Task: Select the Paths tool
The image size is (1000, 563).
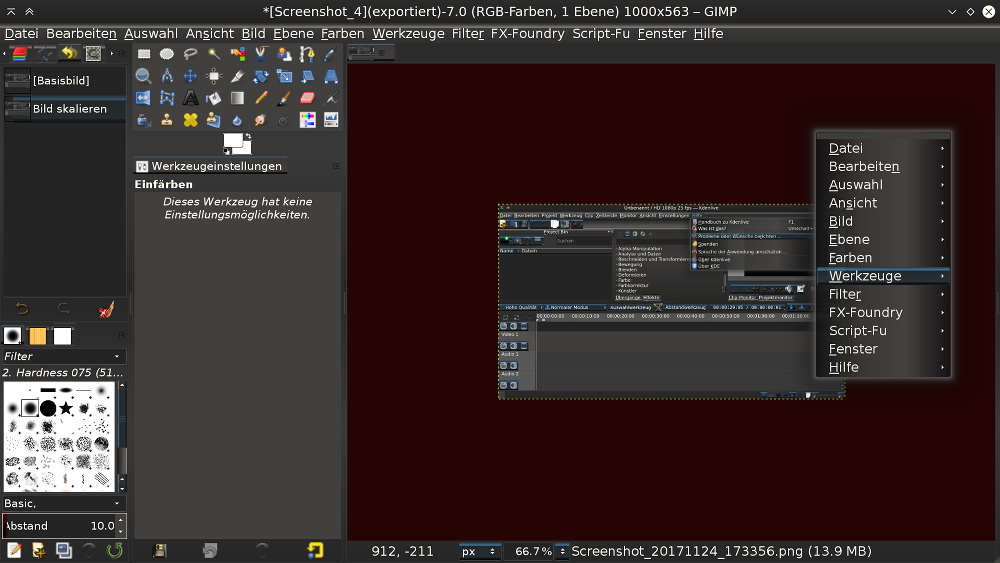Action: click(307, 54)
